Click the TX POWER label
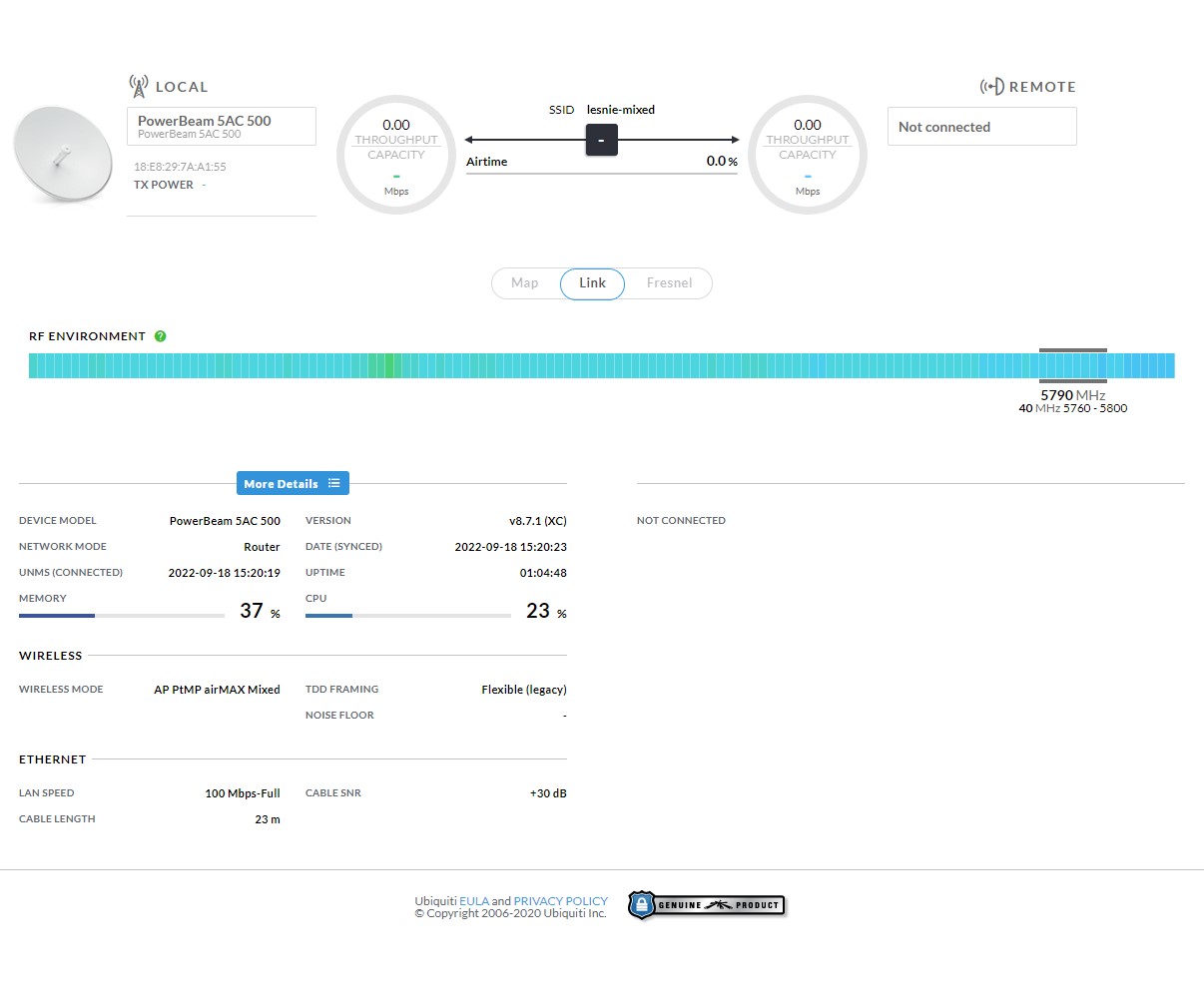This screenshot has height=1005, width=1204. (x=164, y=185)
